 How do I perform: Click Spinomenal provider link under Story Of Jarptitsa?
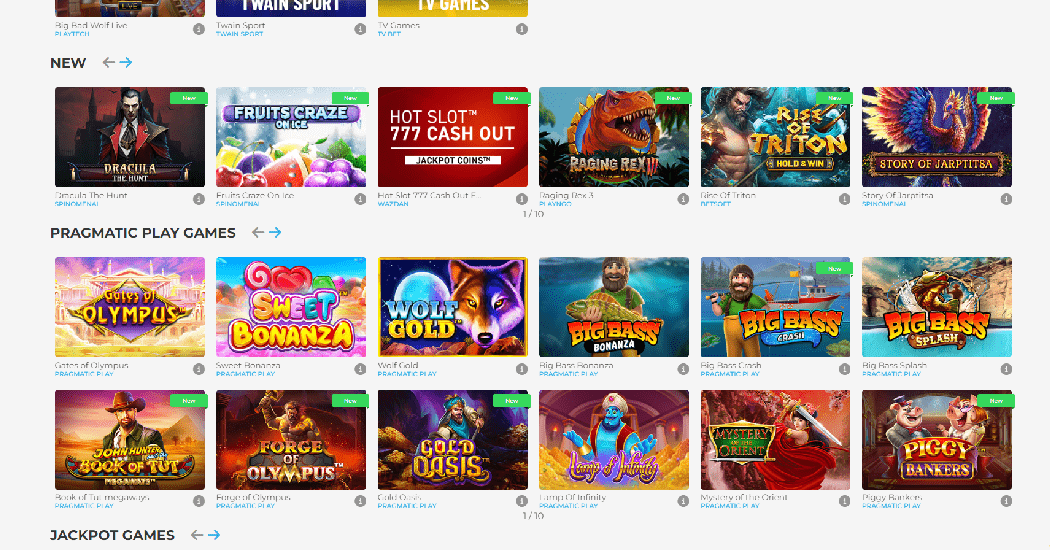tap(884, 204)
